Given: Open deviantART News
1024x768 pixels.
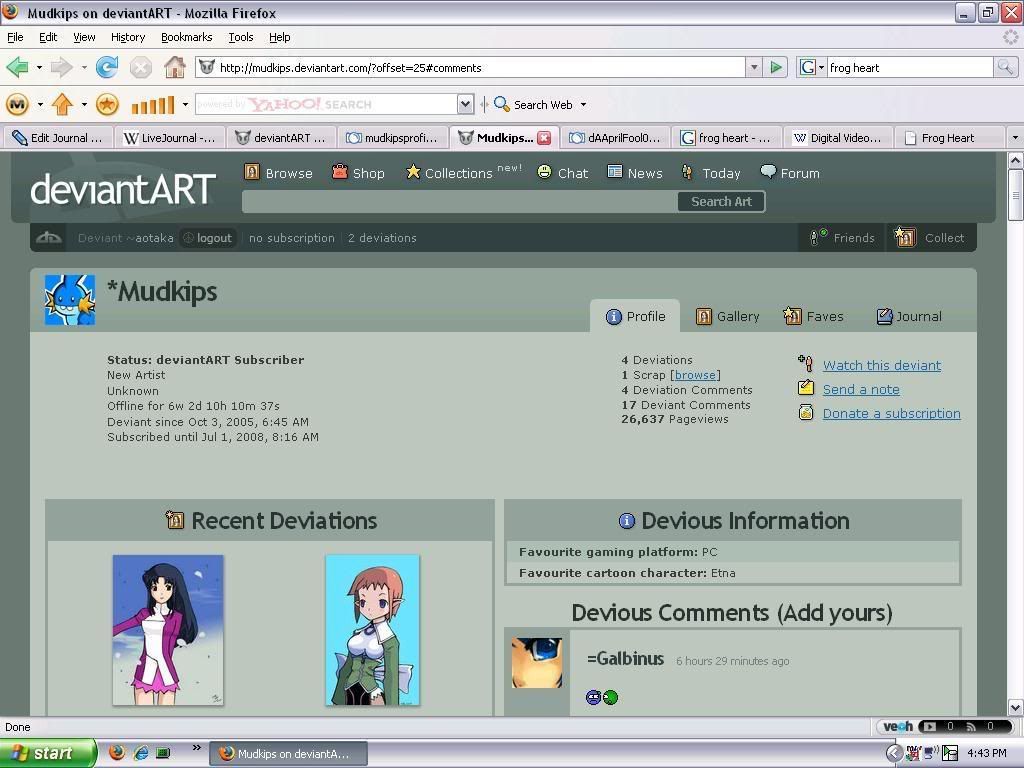Looking at the screenshot, I should point(635,173).
